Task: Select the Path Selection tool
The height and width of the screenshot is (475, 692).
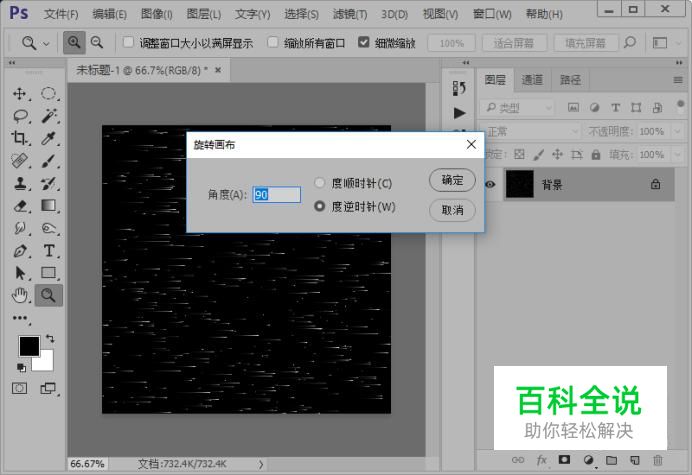Action: click(20, 273)
